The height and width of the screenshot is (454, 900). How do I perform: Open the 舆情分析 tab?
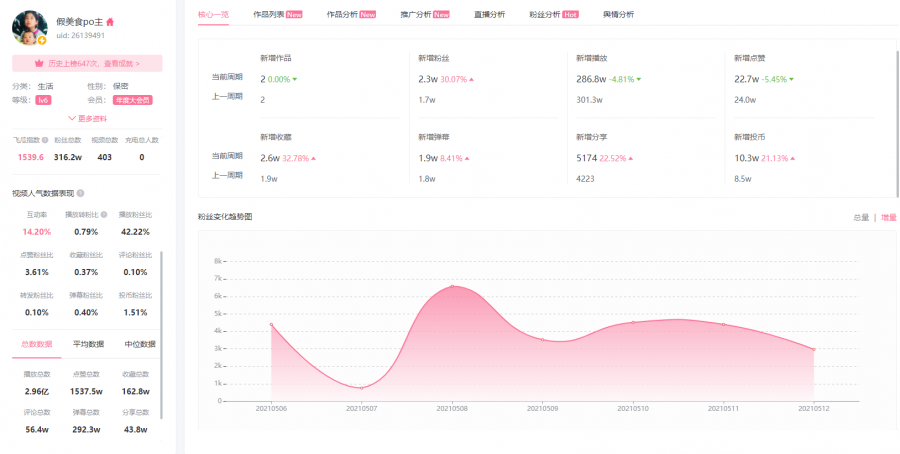coord(619,15)
